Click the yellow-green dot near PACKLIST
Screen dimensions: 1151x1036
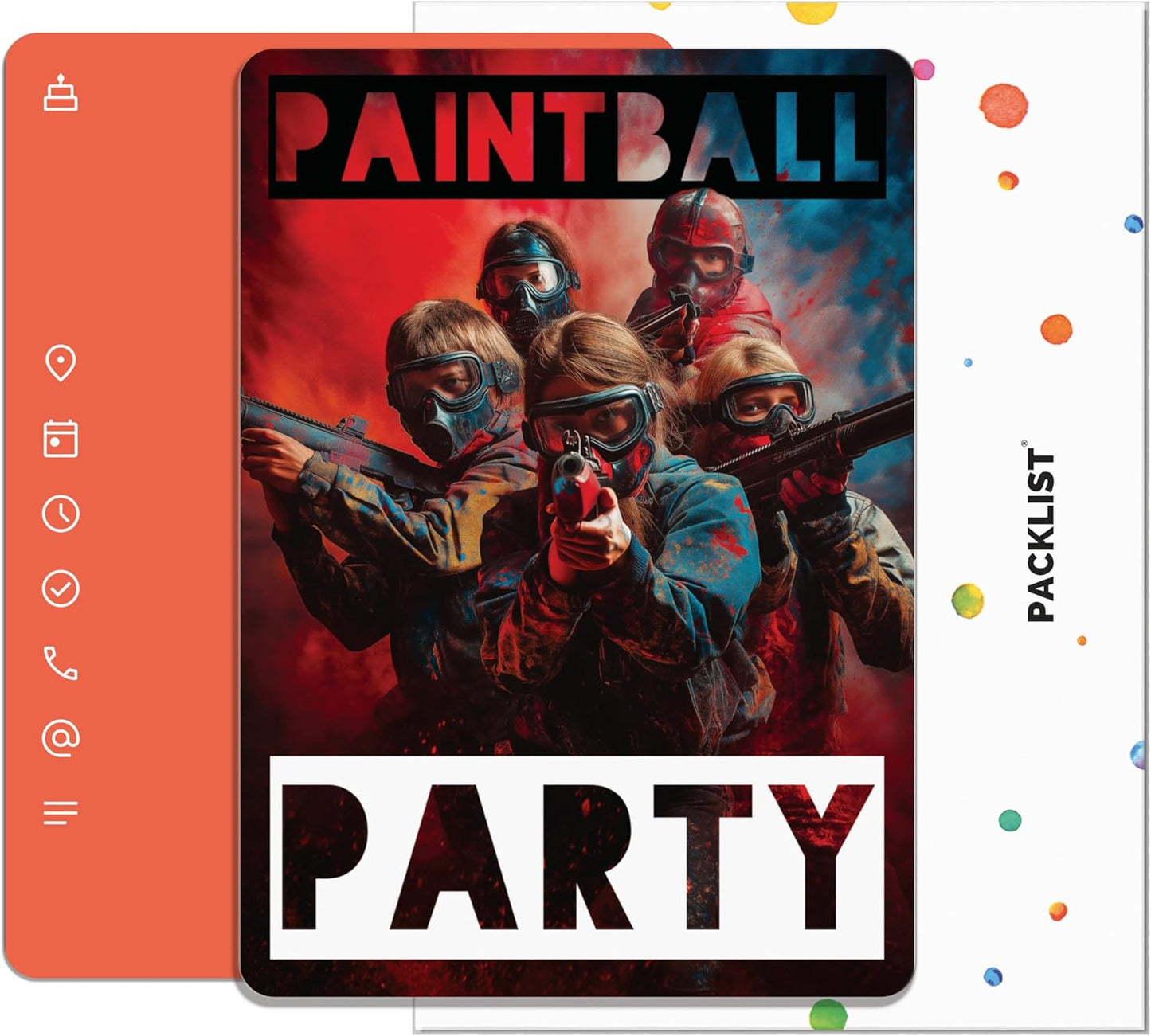(x=968, y=600)
